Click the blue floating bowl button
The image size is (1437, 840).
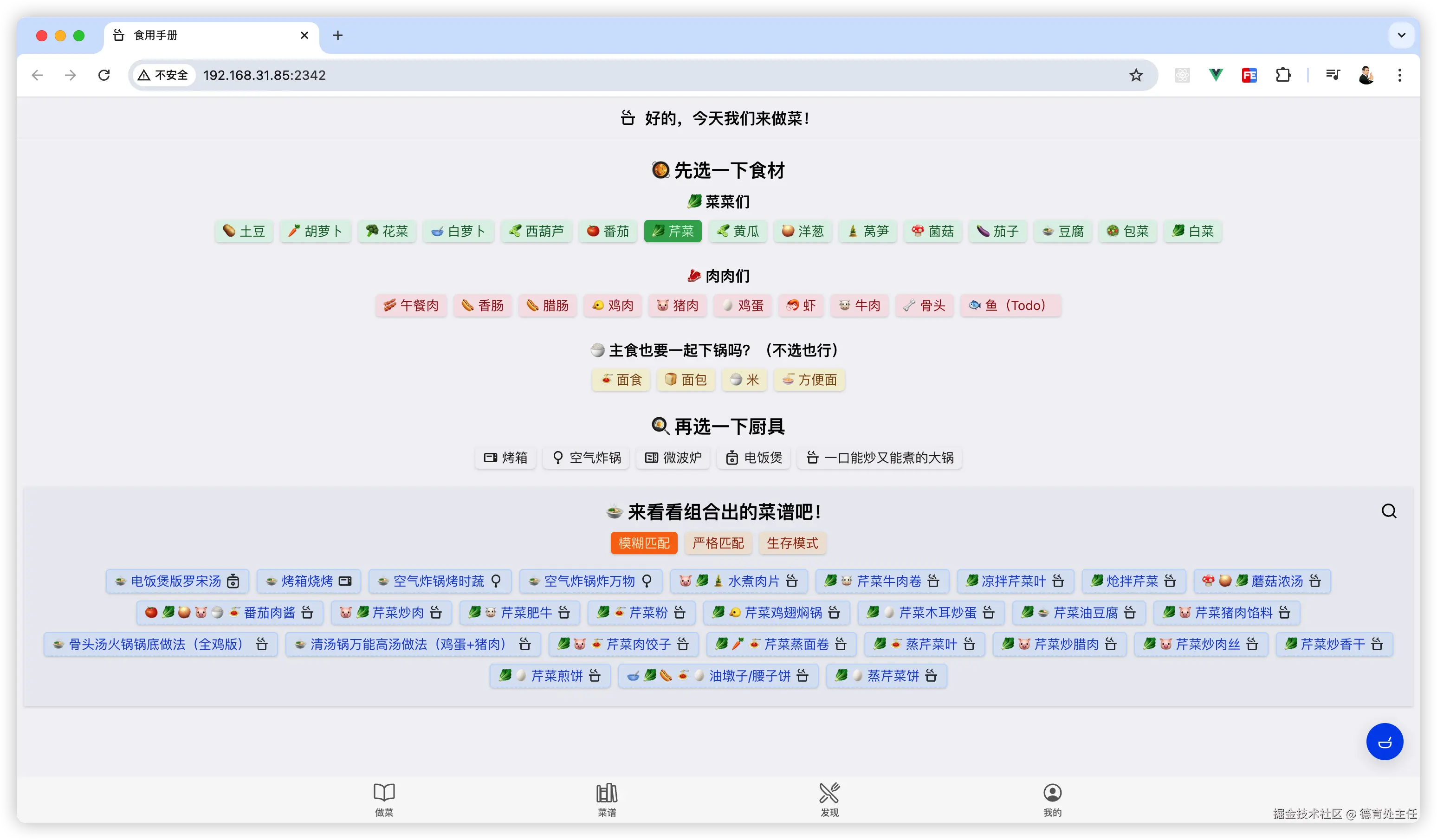1384,741
